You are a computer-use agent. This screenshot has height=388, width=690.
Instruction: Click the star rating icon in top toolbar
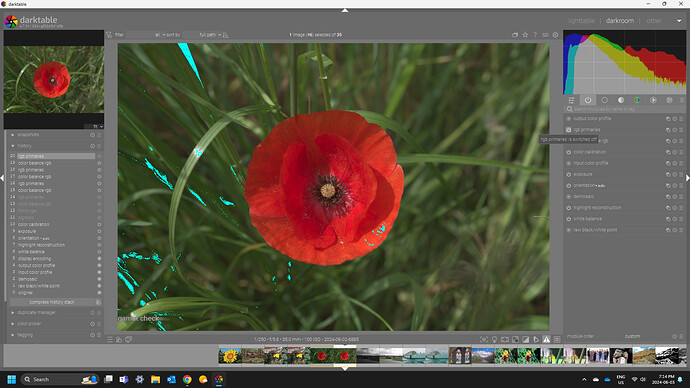[x=525, y=35]
